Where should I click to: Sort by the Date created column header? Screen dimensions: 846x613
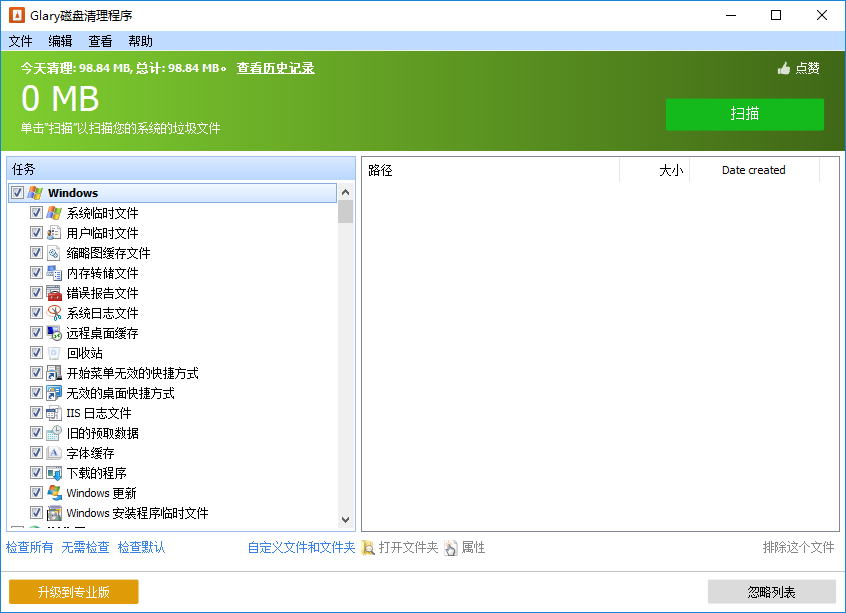click(x=754, y=170)
